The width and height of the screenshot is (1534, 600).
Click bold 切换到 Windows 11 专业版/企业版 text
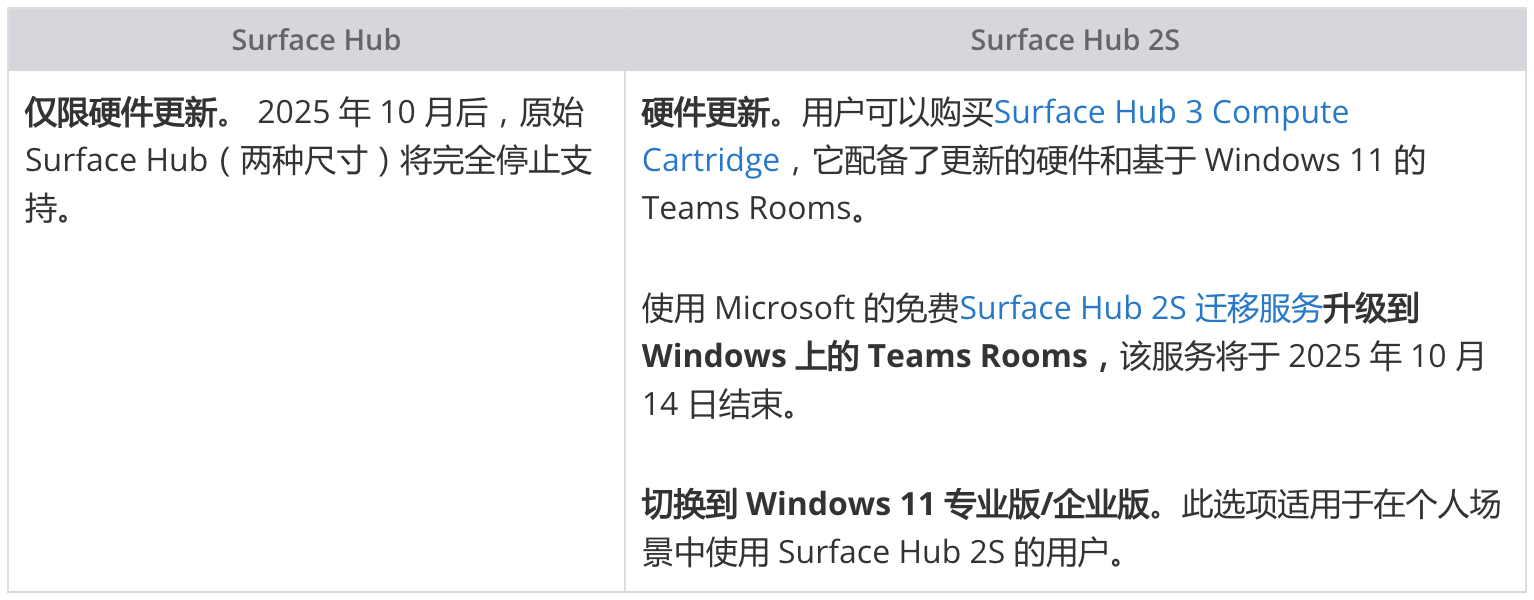(x=895, y=504)
